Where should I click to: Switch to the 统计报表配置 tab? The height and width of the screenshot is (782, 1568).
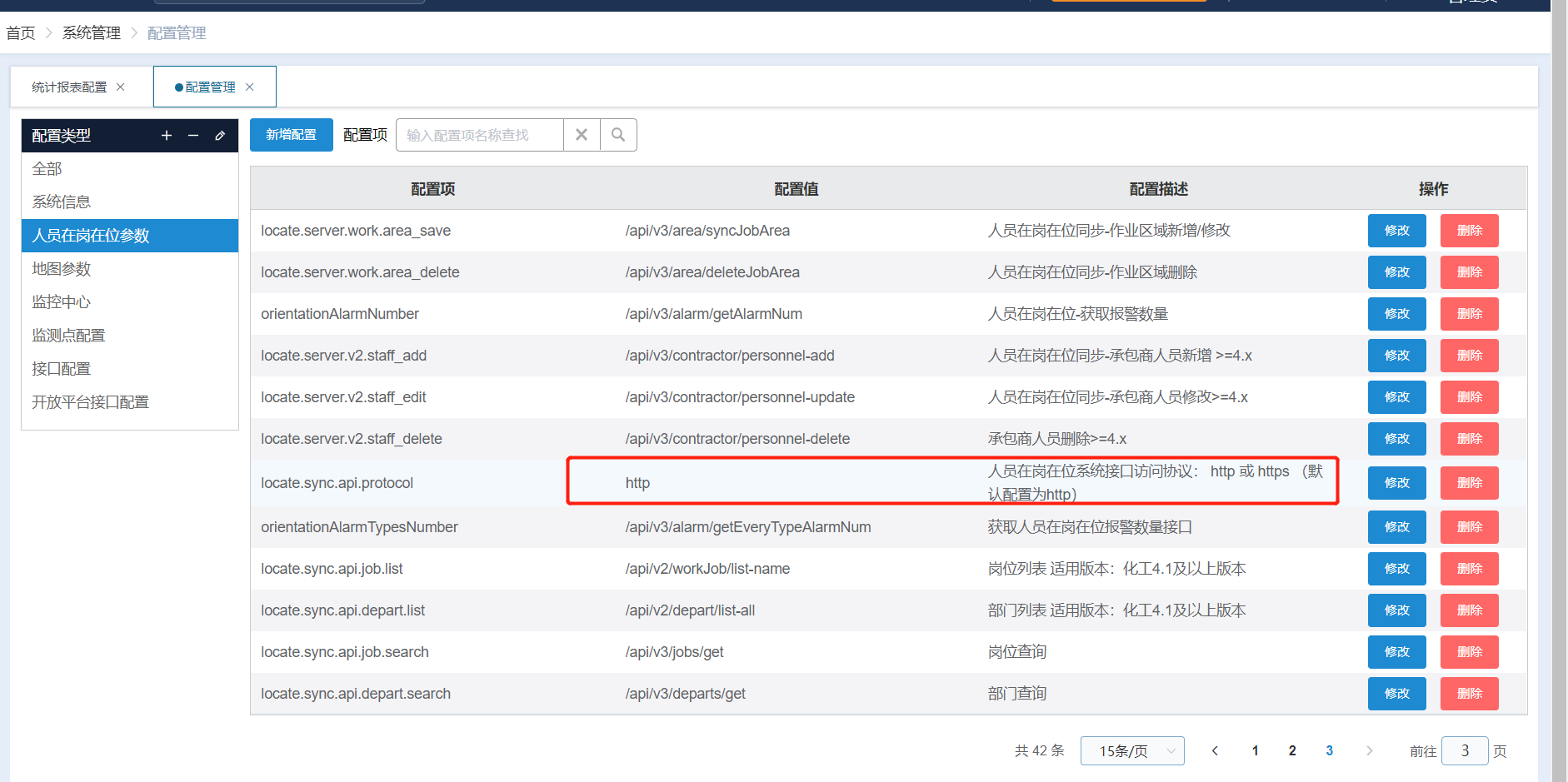pyautogui.click(x=70, y=87)
